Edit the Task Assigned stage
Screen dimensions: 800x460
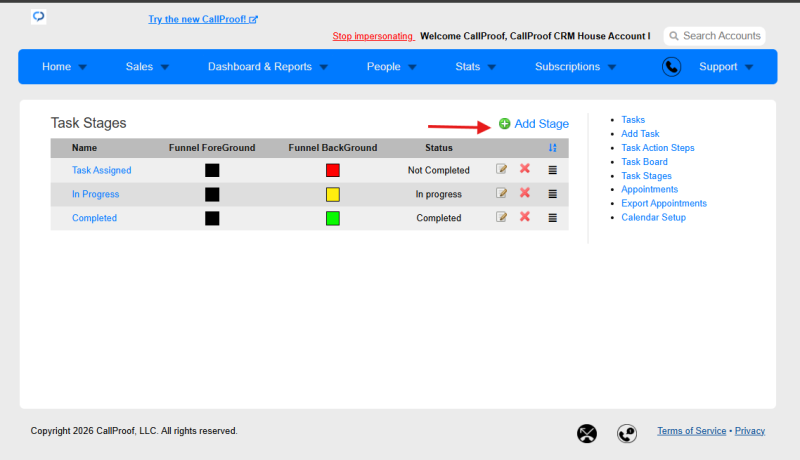click(x=502, y=169)
